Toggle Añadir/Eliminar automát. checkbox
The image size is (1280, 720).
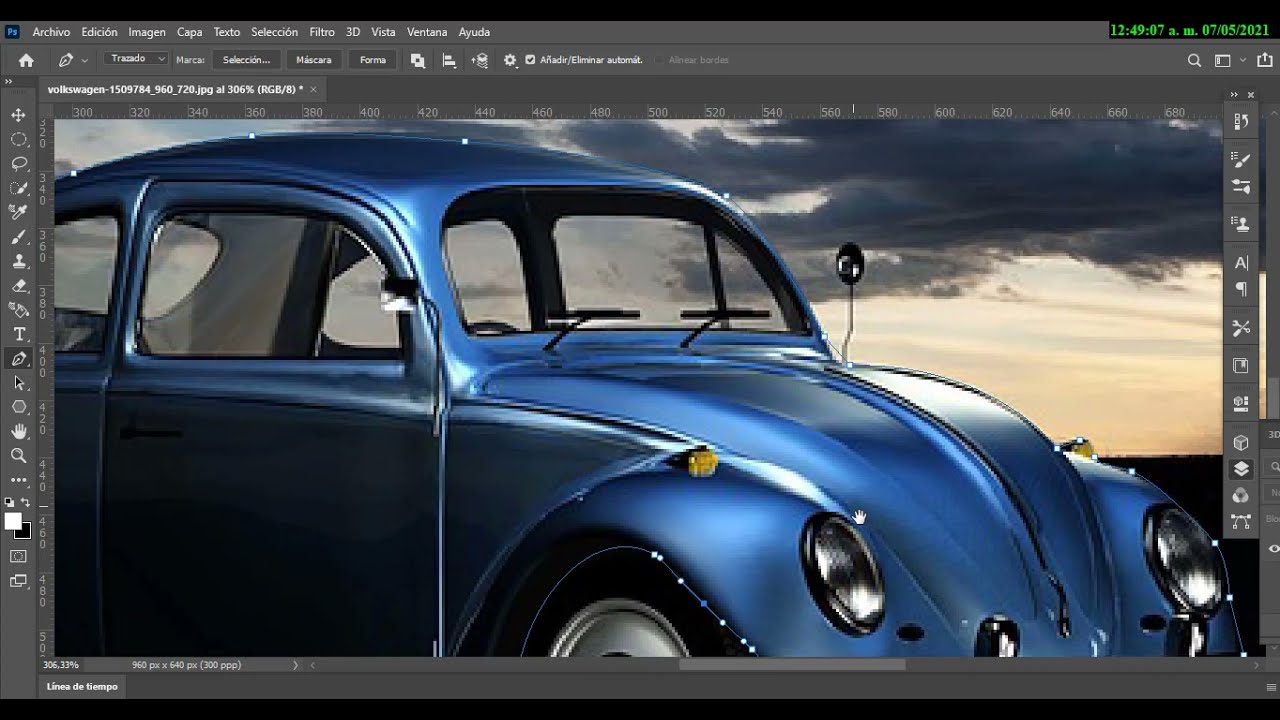(x=530, y=60)
